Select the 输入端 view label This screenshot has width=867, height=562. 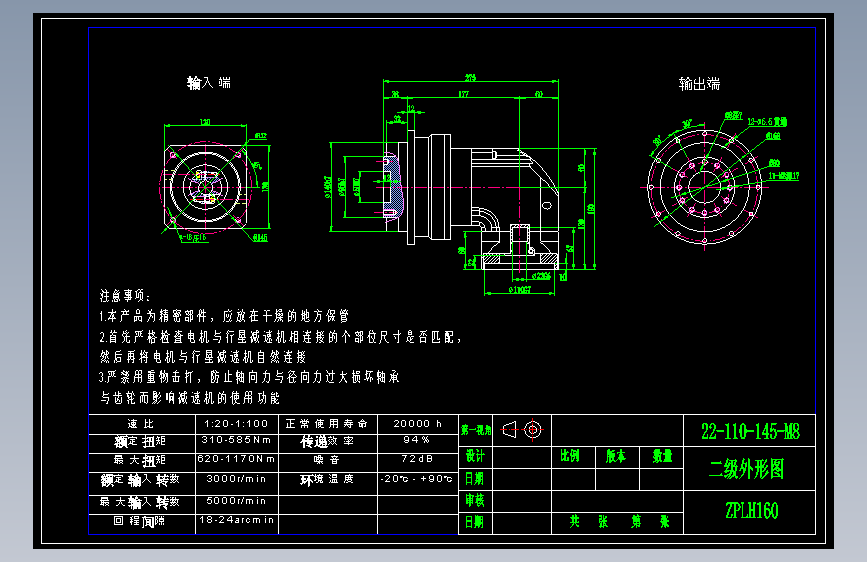(209, 83)
